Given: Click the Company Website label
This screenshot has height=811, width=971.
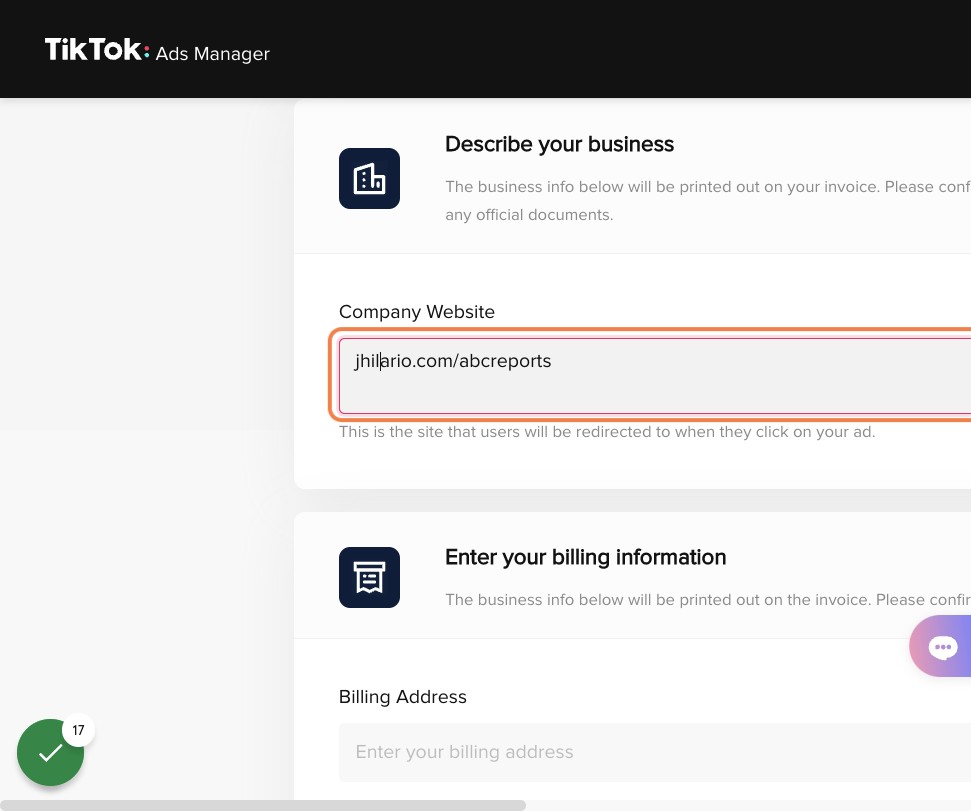Looking at the screenshot, I should tap(417, 311).
